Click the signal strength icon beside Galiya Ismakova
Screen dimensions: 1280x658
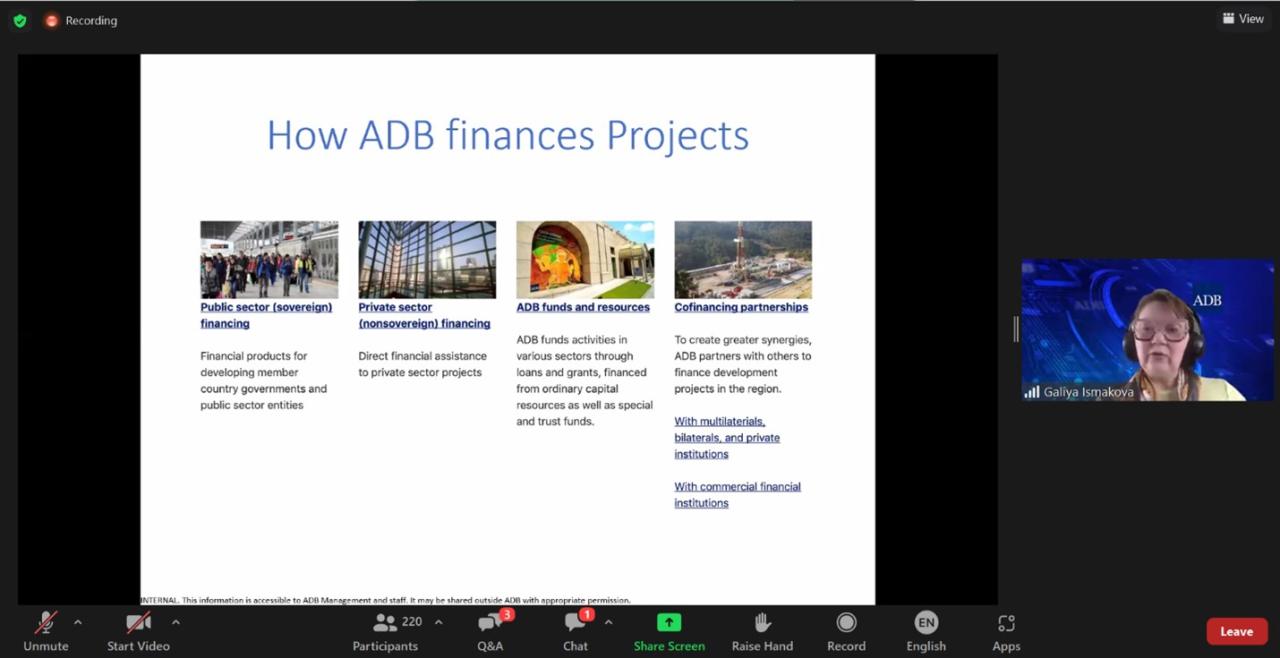point(1032,392)
